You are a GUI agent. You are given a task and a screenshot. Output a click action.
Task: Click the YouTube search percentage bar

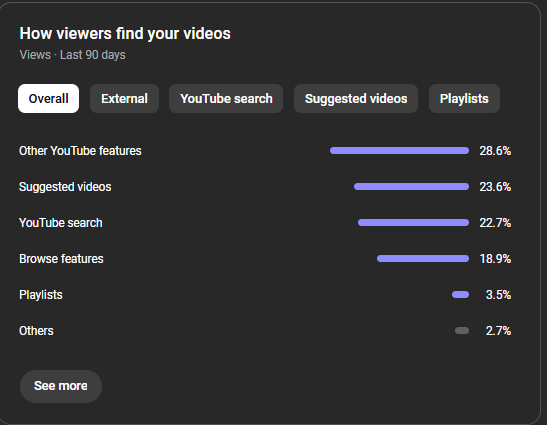point(413,223)
